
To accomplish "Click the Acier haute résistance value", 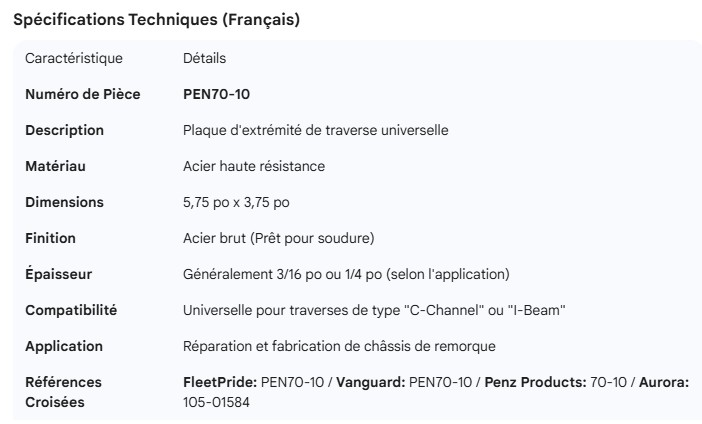I will [254, 166].
